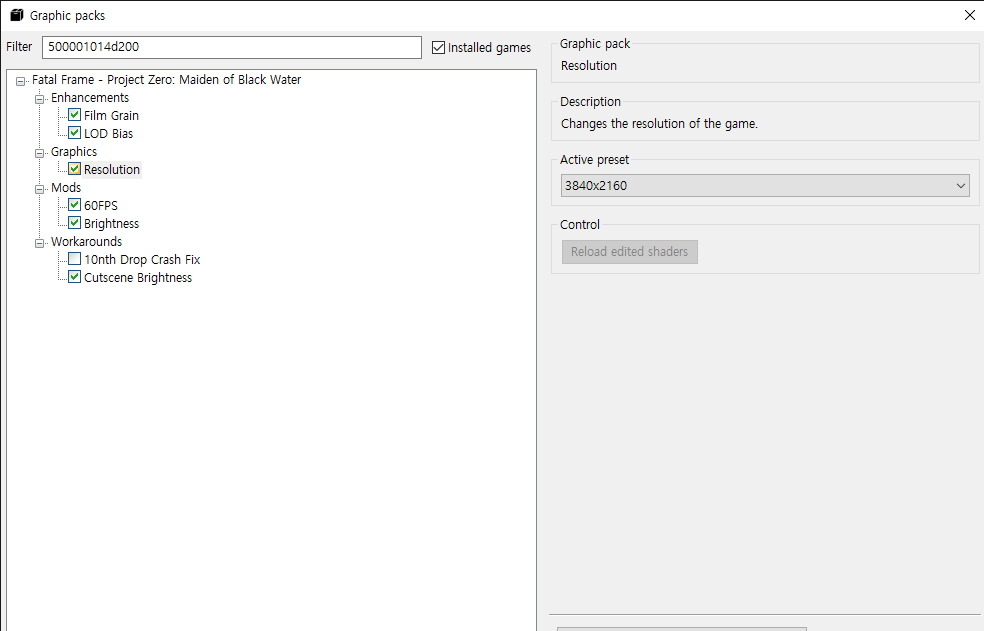The height and width of the screenshot is (631, 984).
Task: Enable the 10nth Drop Crash Fix checkbox
Action: click(75, 259)
